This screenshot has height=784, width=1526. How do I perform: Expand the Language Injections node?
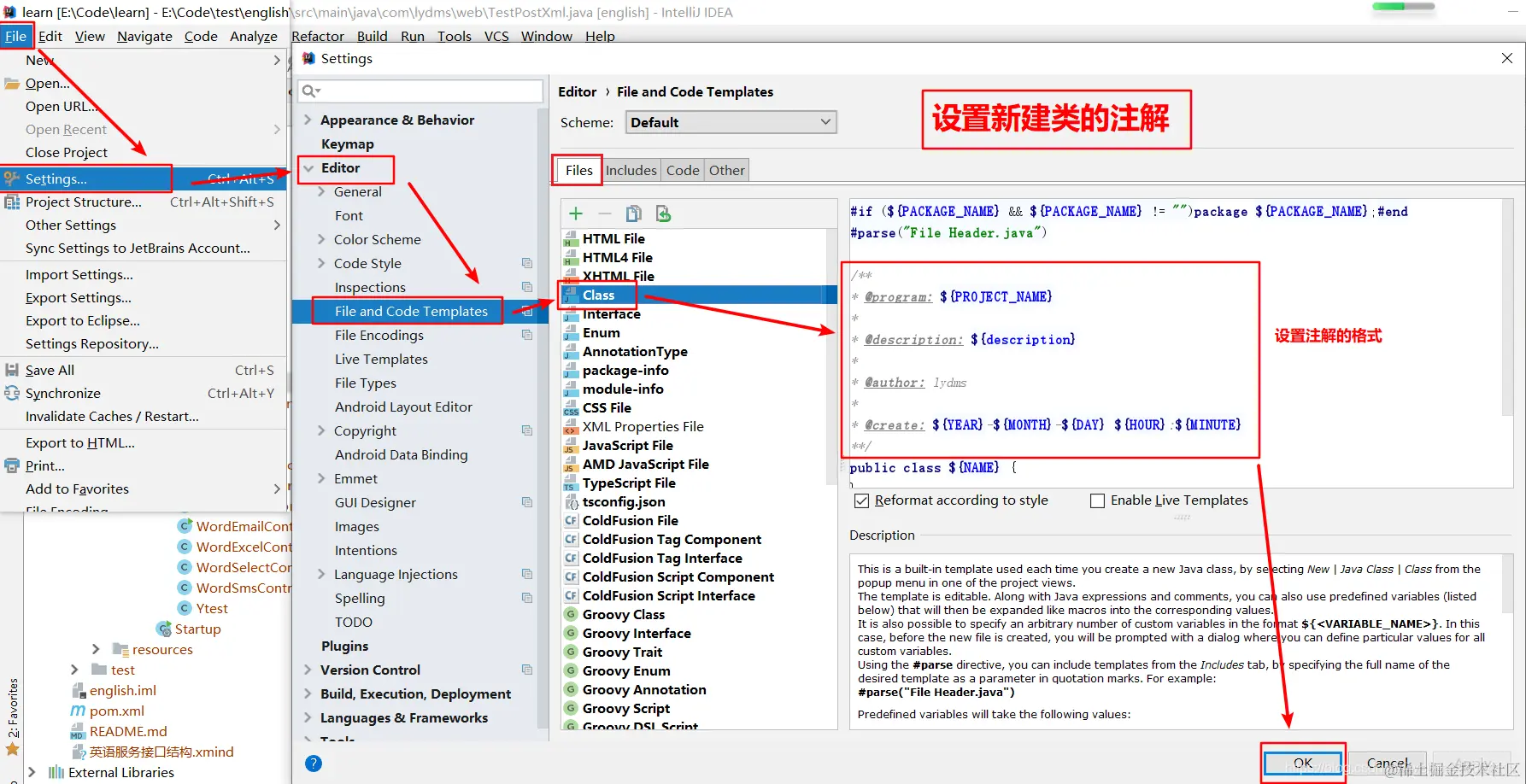[x=321, y=574]
